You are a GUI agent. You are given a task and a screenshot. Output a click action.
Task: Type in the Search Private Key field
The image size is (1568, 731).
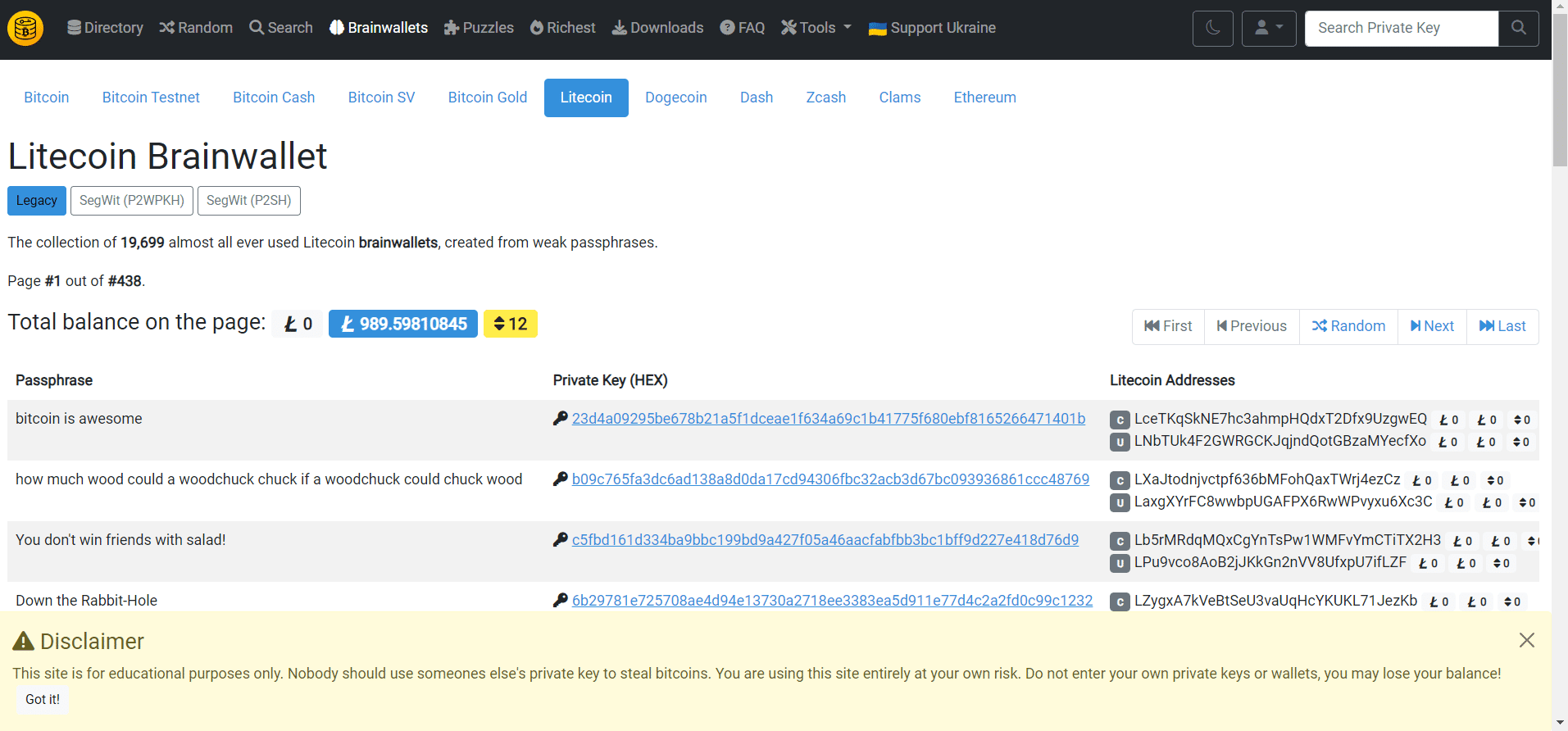coord(1401,29)
